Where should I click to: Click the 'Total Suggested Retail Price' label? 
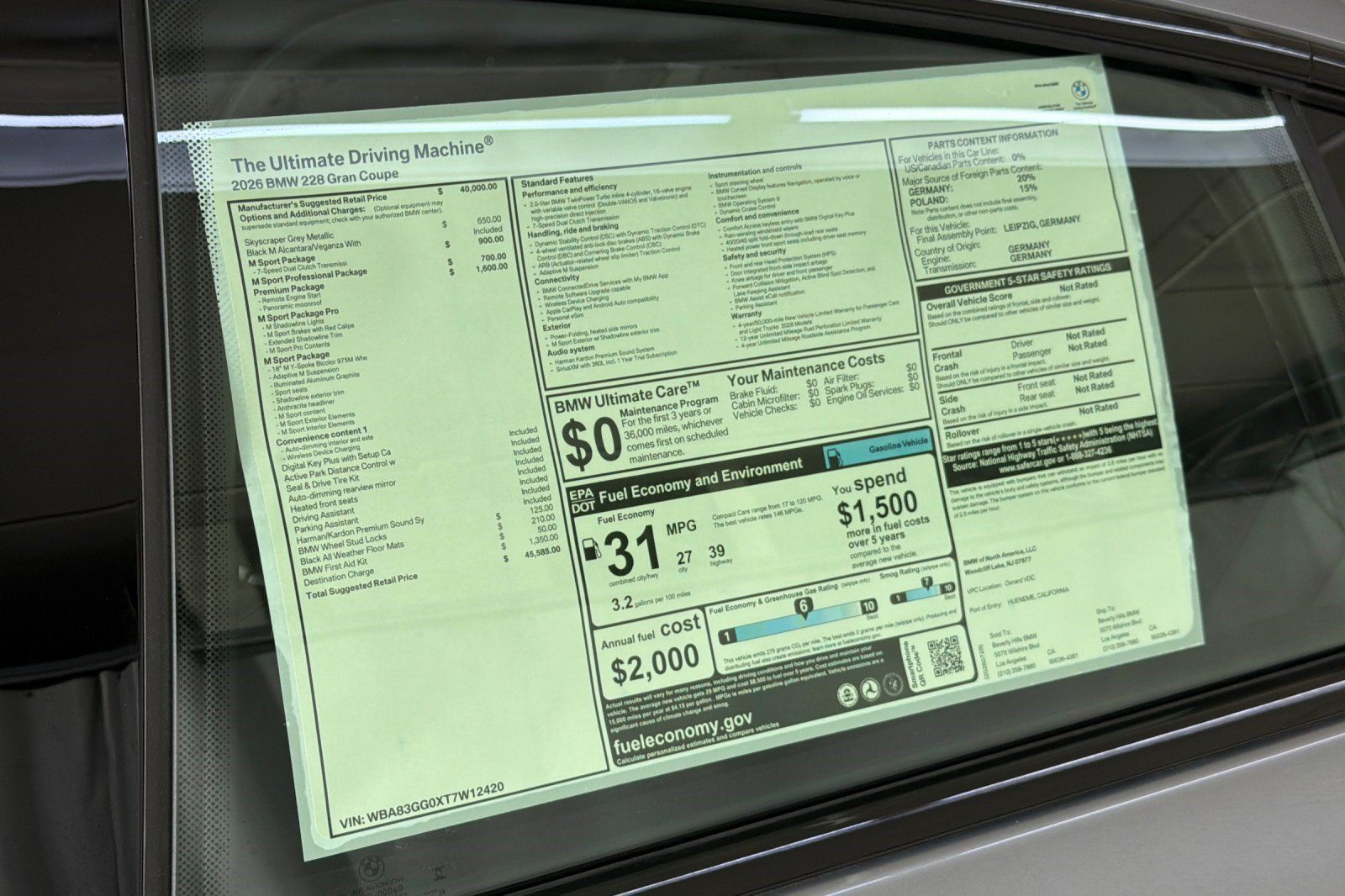[362, 587]
